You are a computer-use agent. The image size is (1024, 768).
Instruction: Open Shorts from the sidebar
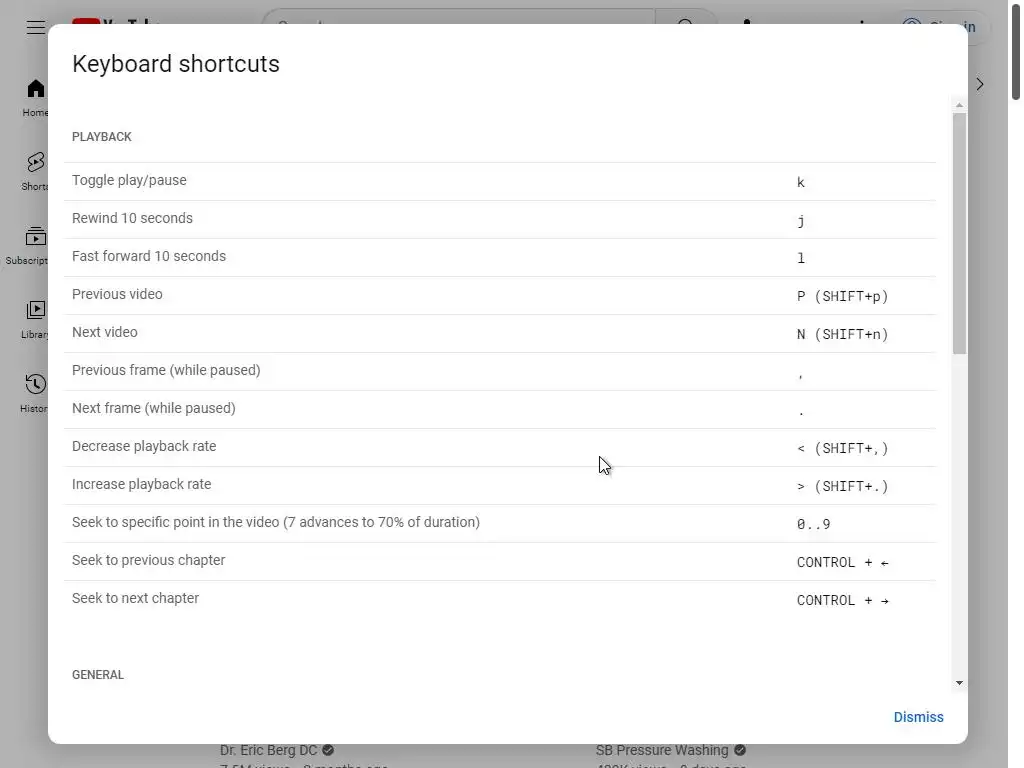coord(36,170)
